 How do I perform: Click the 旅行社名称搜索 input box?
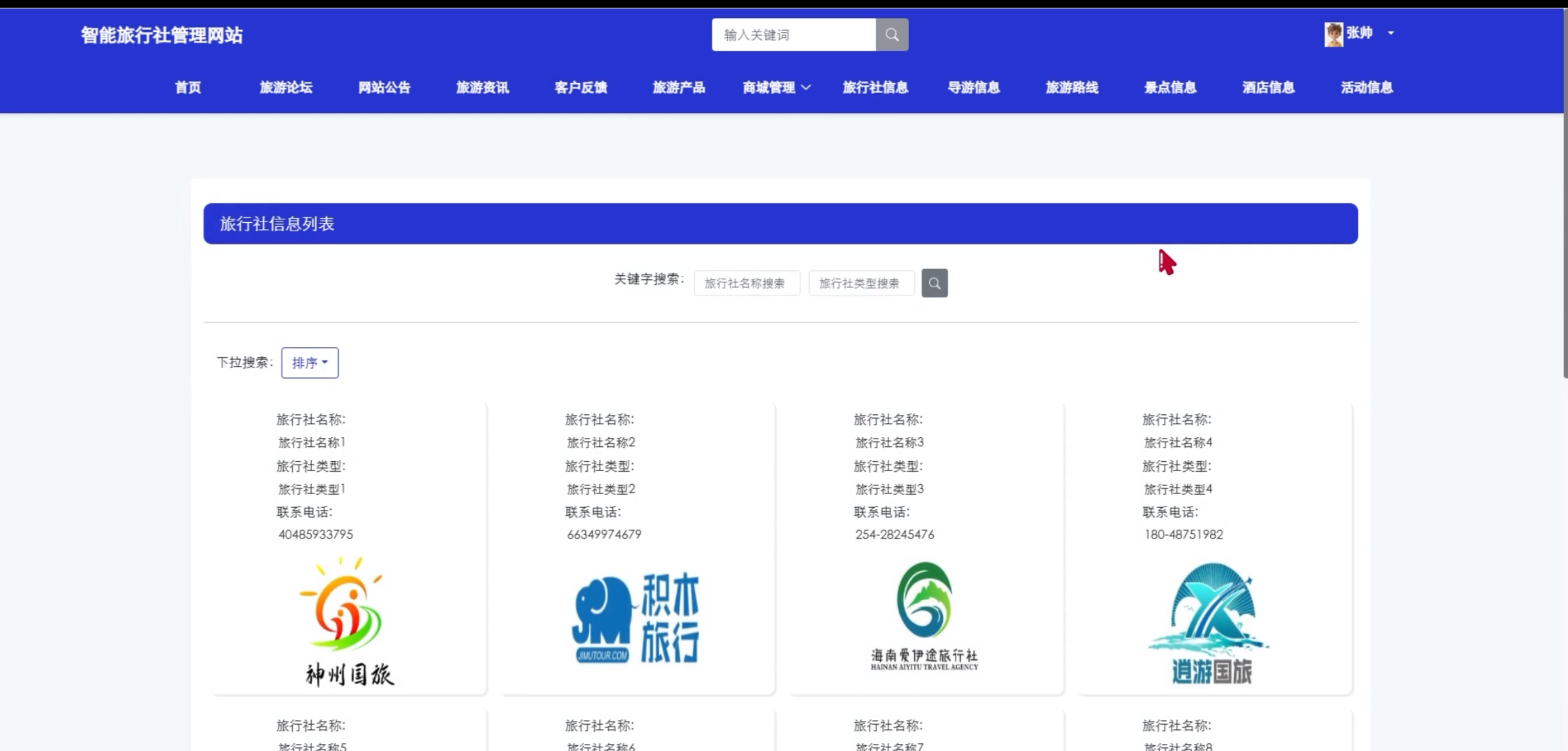coord(746,283)
